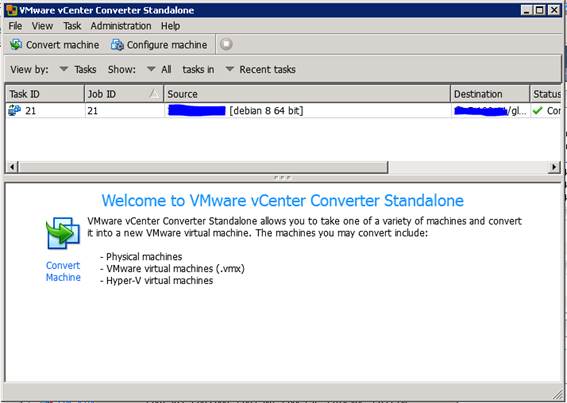Click the Hyper-V virtual machines line
The image size is (567, 403).
(x=157, y=280)
